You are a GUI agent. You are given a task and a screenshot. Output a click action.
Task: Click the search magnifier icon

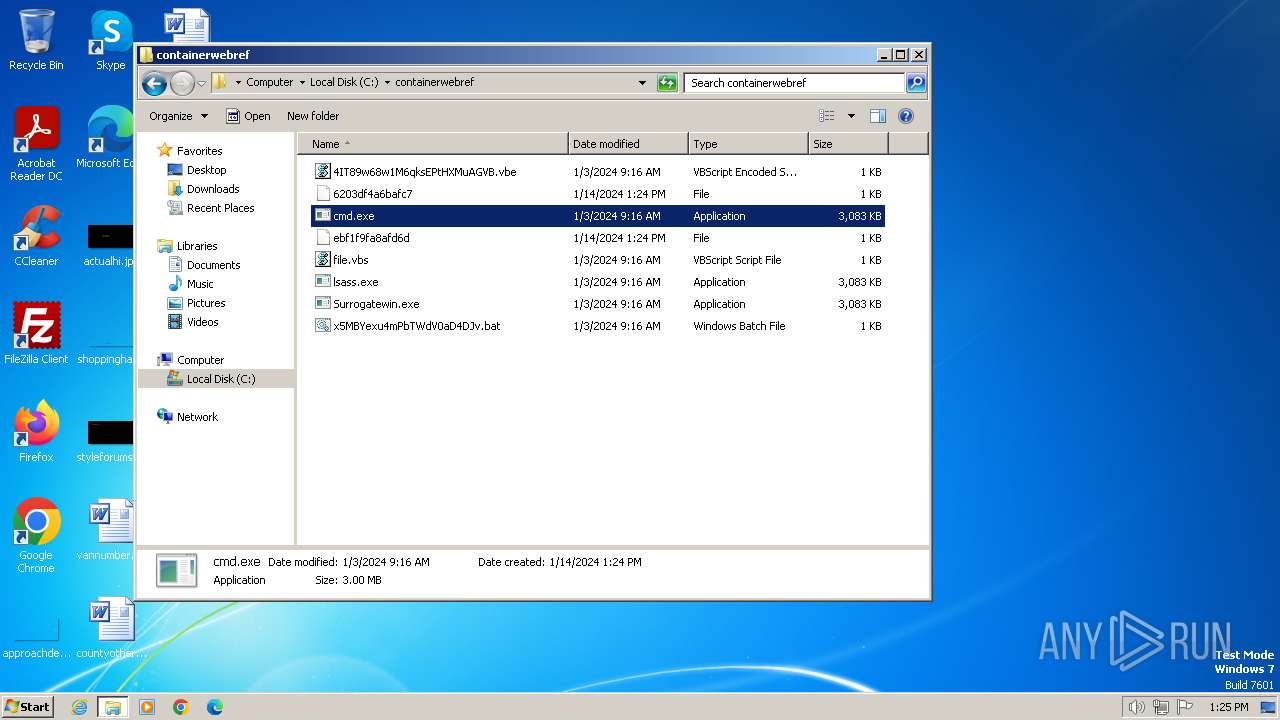point(916,83)
